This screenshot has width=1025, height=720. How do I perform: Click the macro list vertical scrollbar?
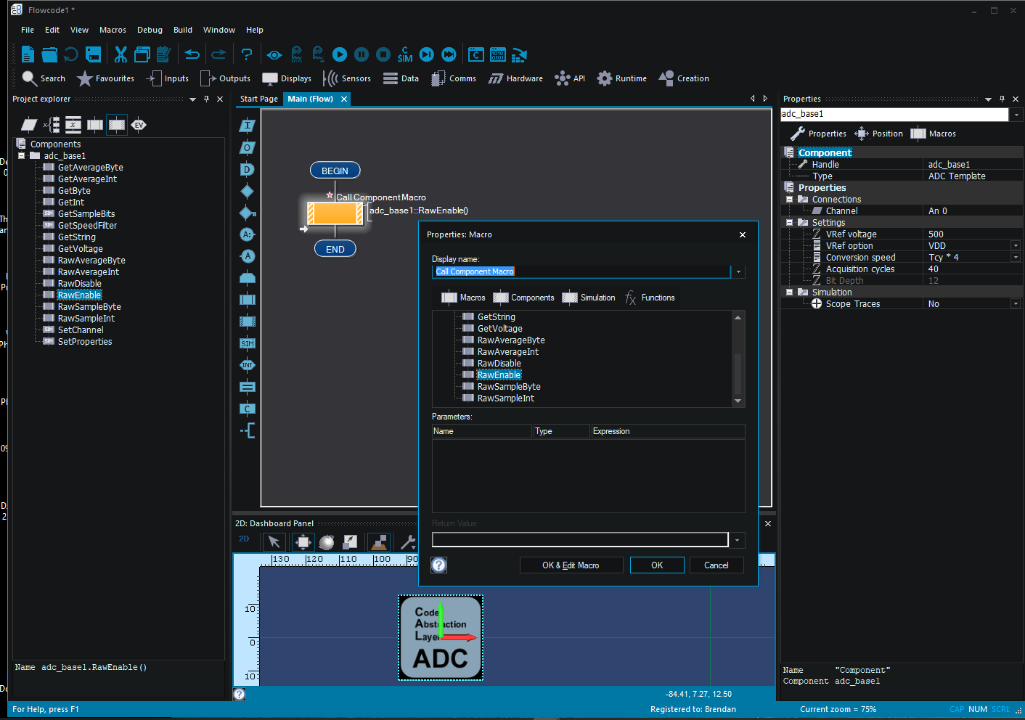tap(739, 374)
